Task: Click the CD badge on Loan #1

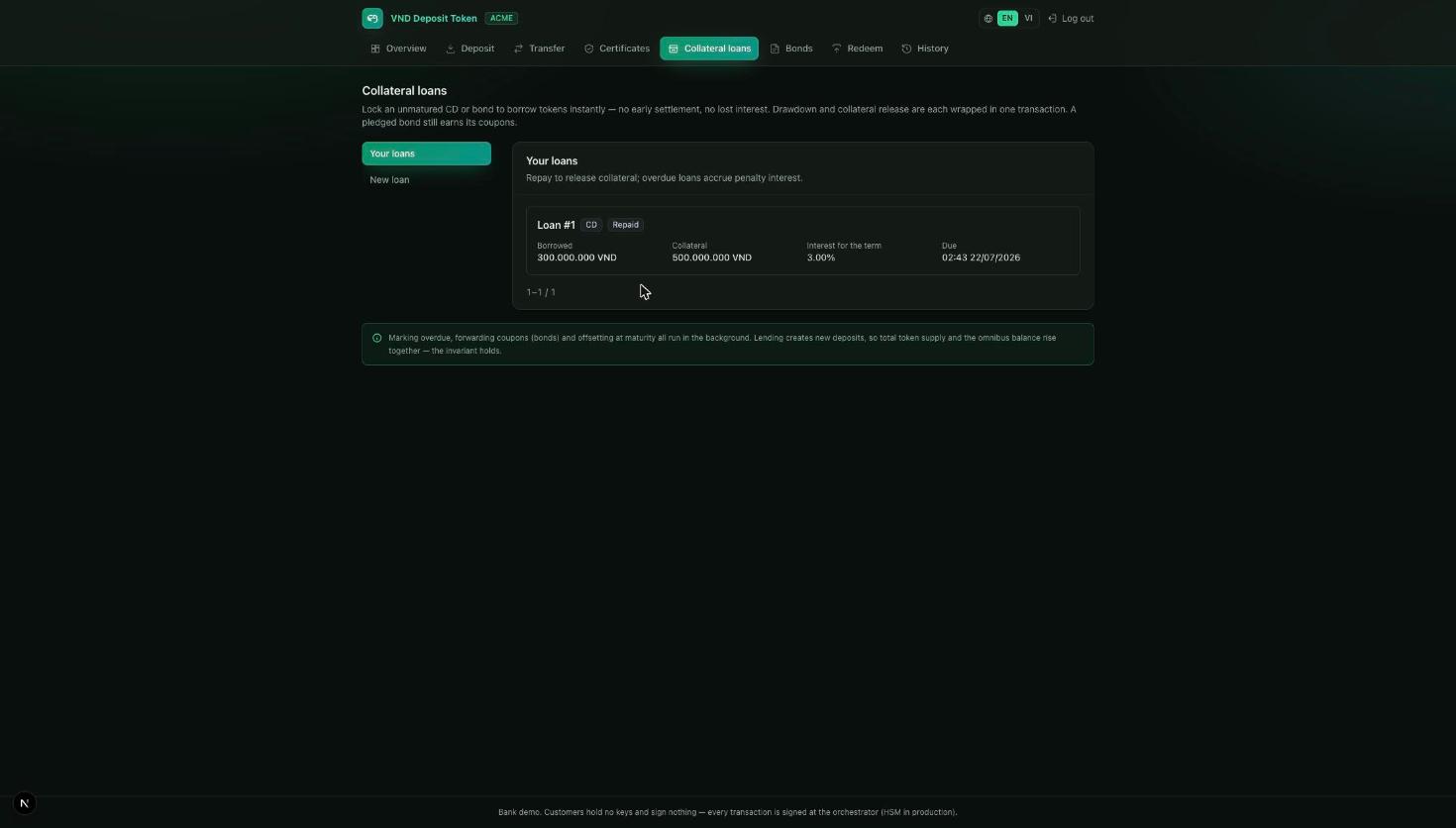Action: pyautogui.click(x=591, y=225)
